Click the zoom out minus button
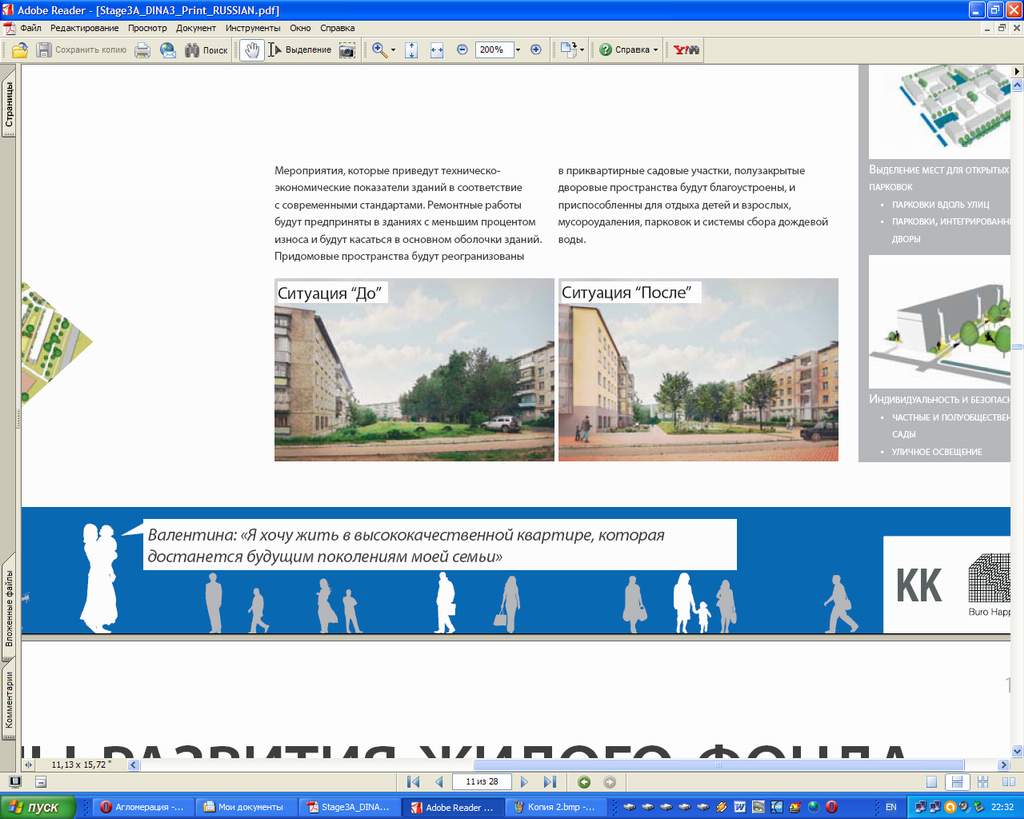Screen dimensions: 1024x819 462,50
